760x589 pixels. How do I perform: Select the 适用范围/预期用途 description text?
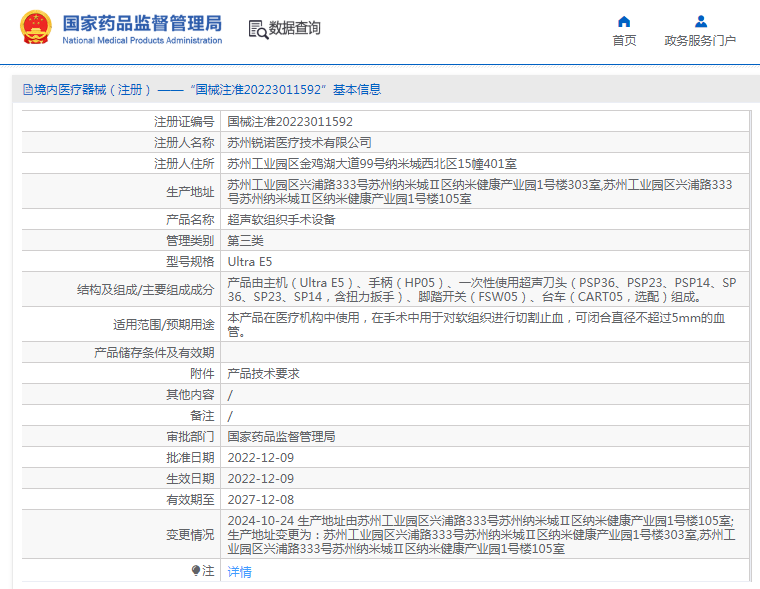tap(476, 324)
